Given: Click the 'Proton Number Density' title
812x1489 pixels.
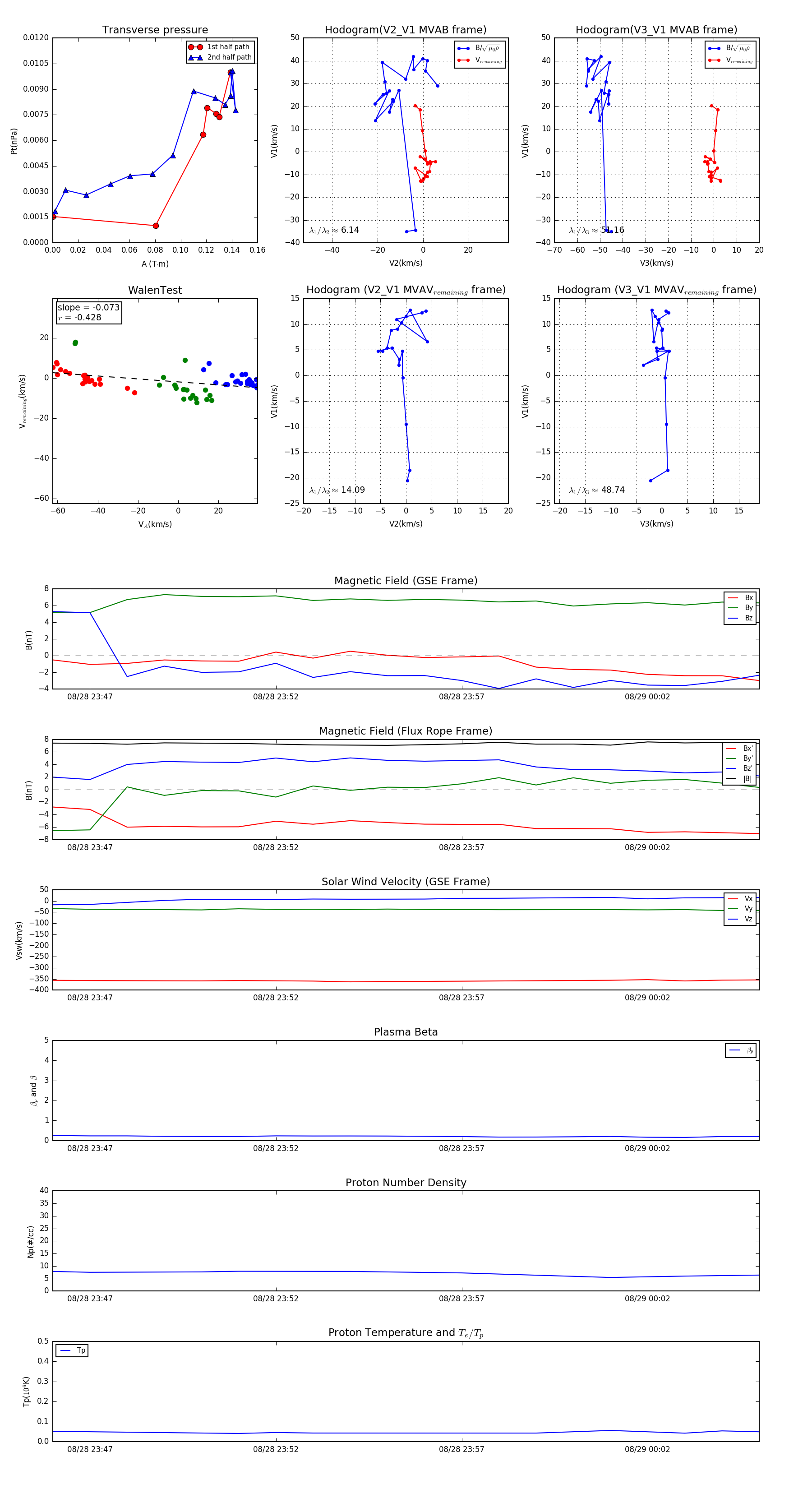Looking at the screenshot, I should (406, 1183).
